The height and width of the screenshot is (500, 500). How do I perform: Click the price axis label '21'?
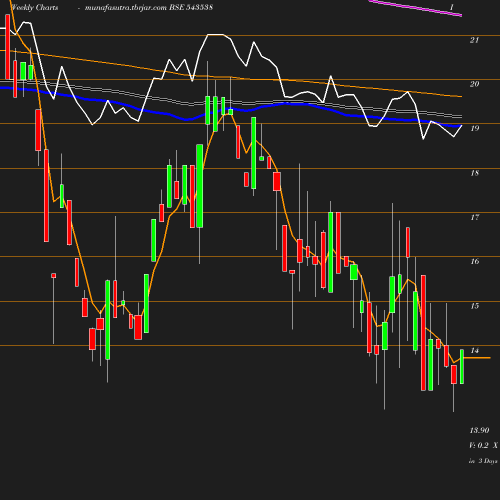[x=474, y=40]
